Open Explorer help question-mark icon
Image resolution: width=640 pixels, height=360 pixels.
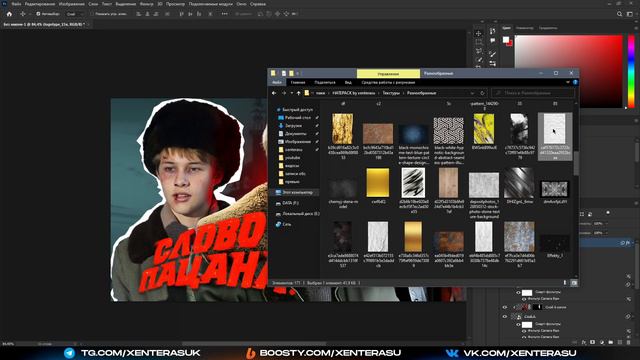click(575, 82)
